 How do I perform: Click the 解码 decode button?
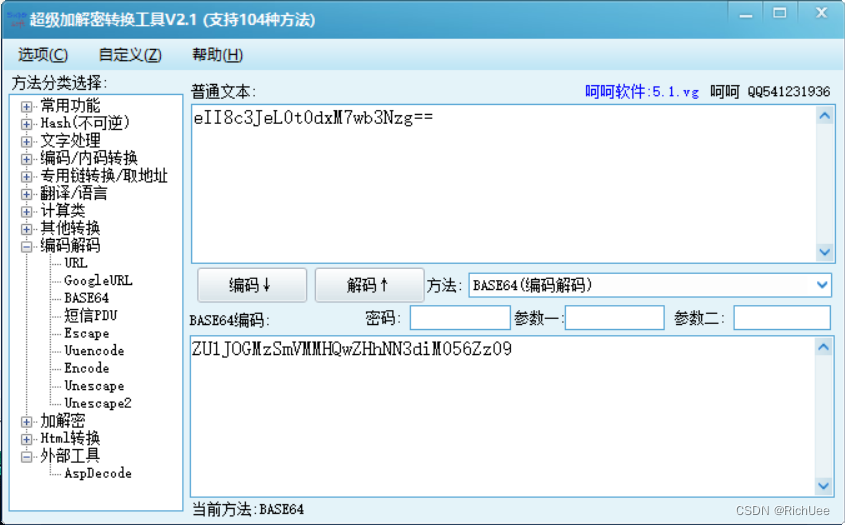coord(369,285)
